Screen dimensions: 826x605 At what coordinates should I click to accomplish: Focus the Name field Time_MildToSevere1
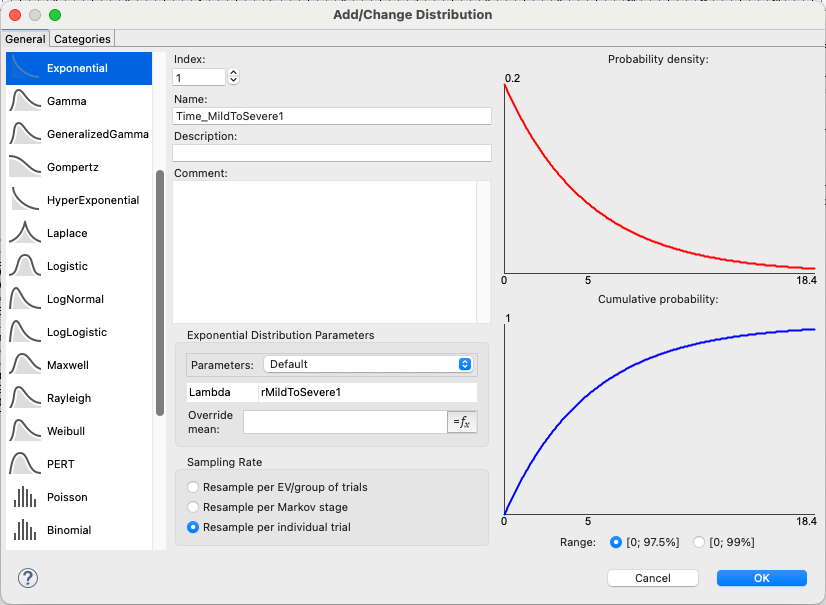pyautogui.click(x=332, y=116)
